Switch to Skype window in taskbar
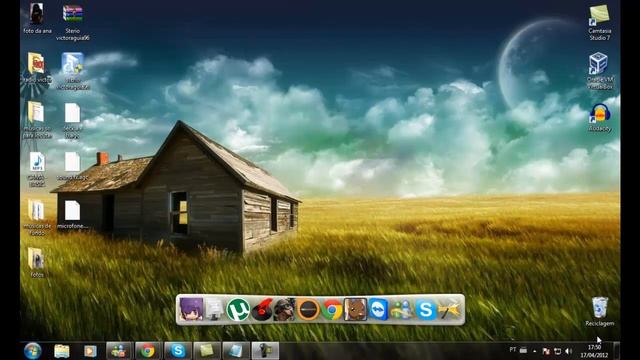This screenshot has width=640, height=360. tap(178, 351)
